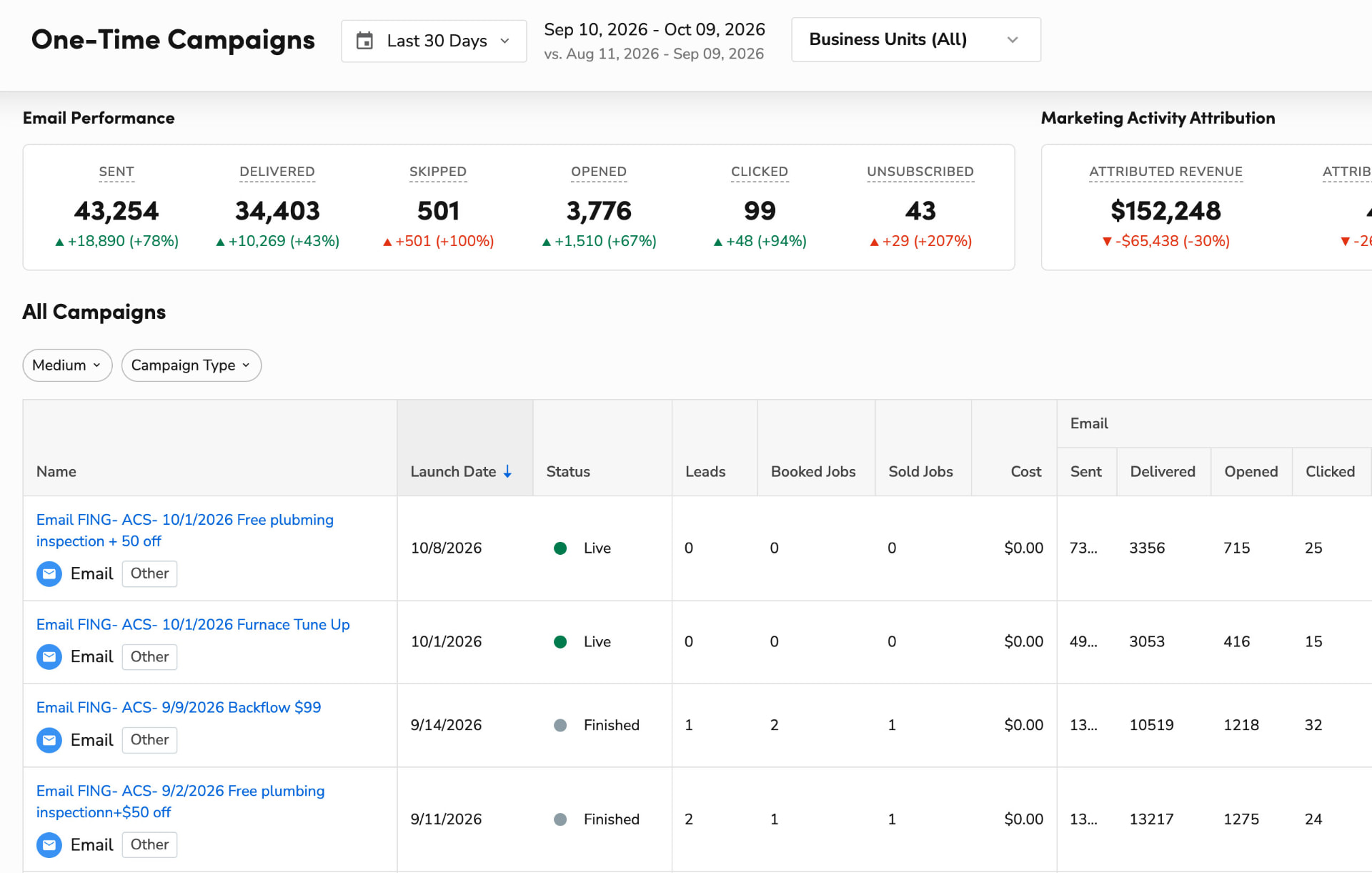Click the DELIVERED metric label
1372x873 pixels.
(277, 172)
